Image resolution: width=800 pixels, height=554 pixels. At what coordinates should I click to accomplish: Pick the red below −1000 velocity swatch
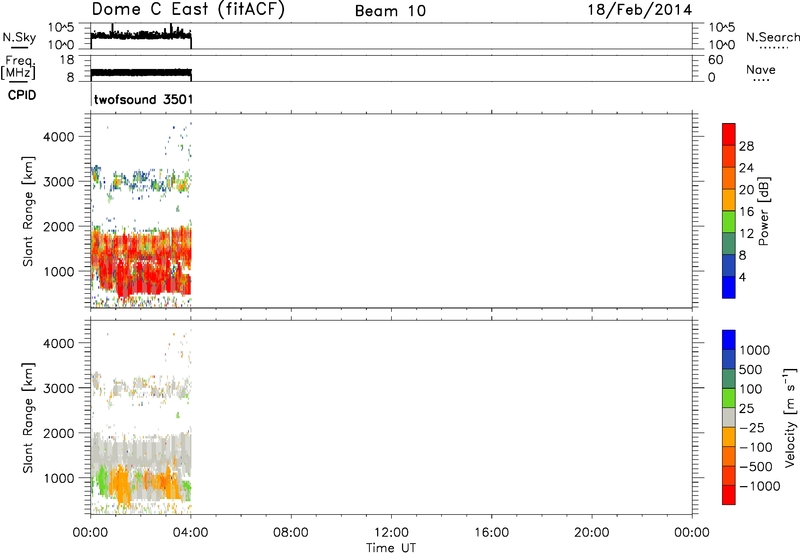click(729, 495)
